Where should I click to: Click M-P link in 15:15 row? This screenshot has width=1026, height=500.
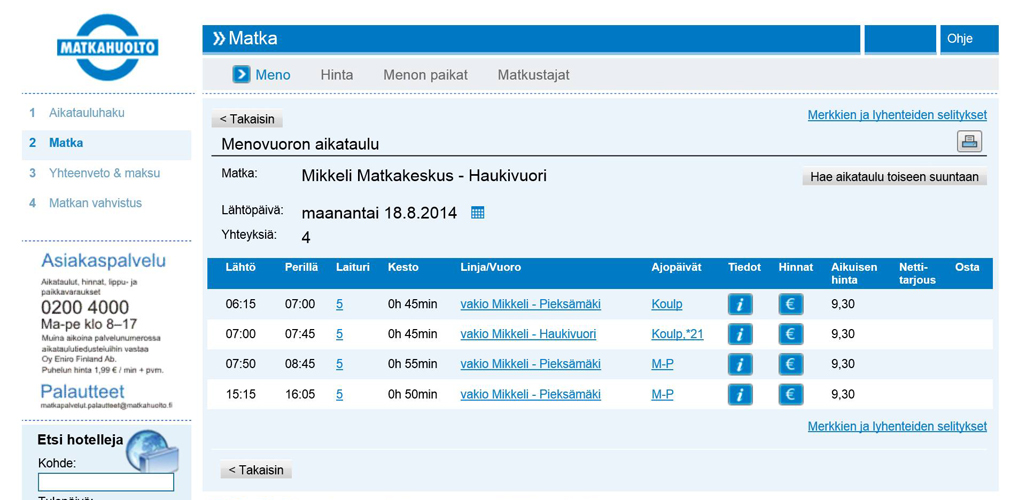[x=662, y=395]
